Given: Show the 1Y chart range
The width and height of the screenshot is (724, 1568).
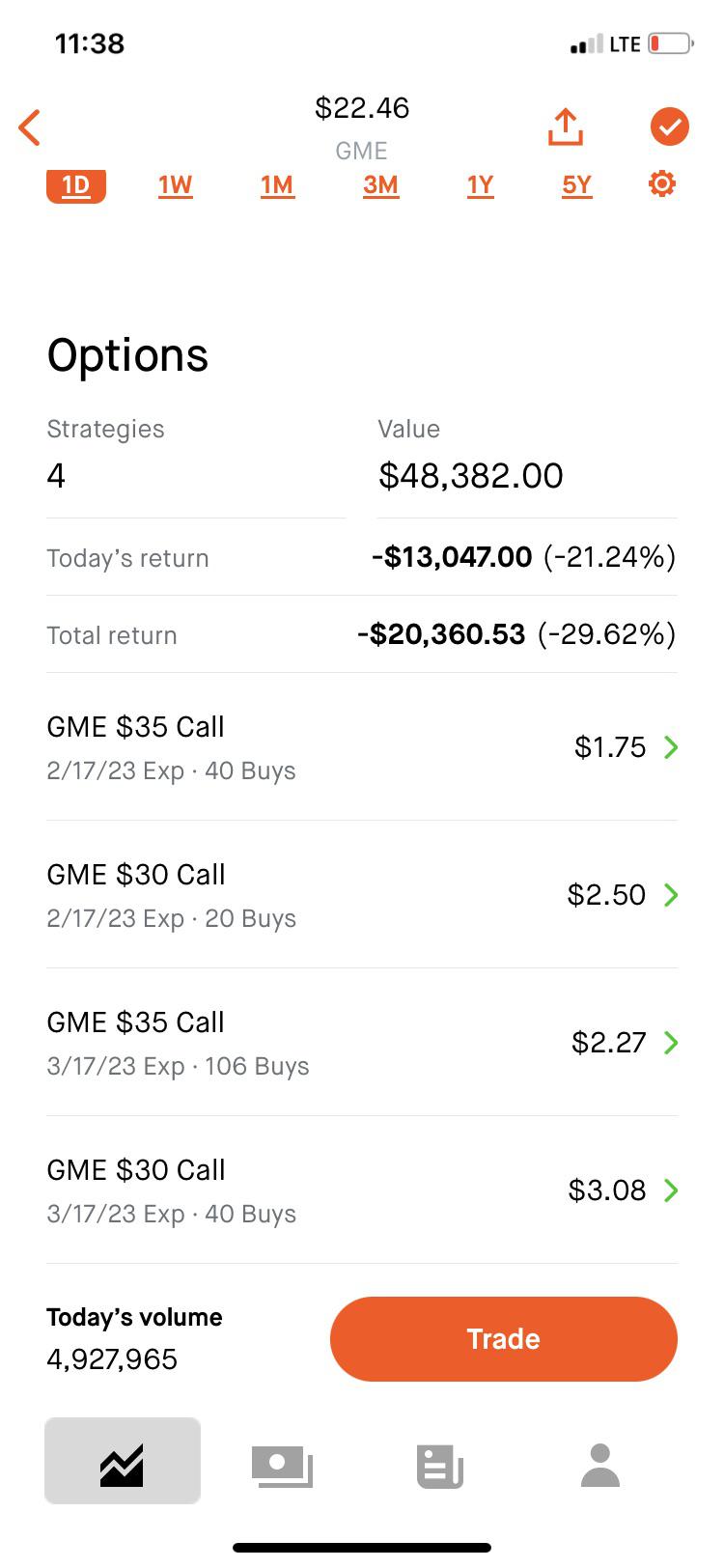Looking at the screenshot, I should (480, 184).
